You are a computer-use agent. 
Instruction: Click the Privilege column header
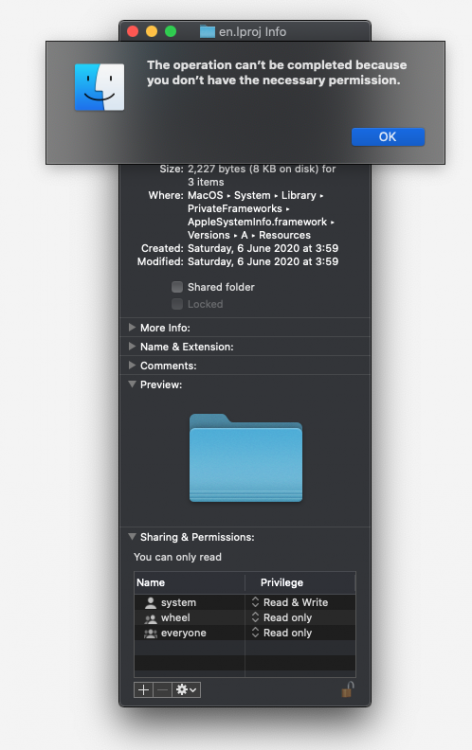300,583
